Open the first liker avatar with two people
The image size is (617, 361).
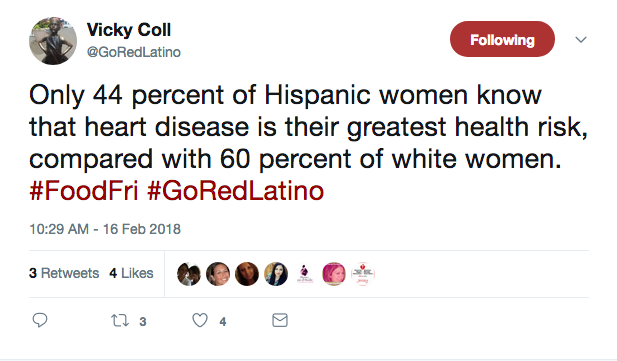tap(189, 274)
